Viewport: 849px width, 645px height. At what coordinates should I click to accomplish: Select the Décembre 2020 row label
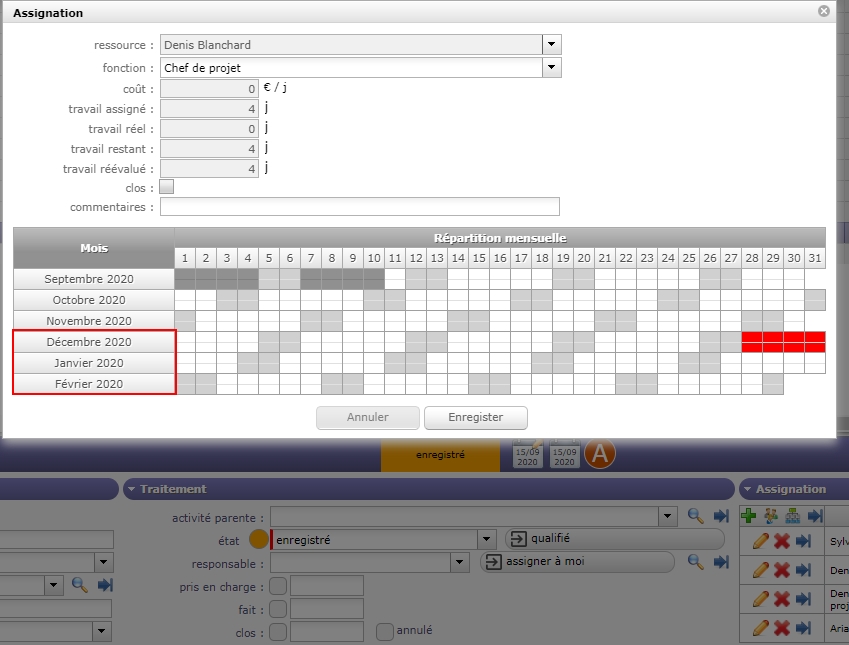(93, 342)
